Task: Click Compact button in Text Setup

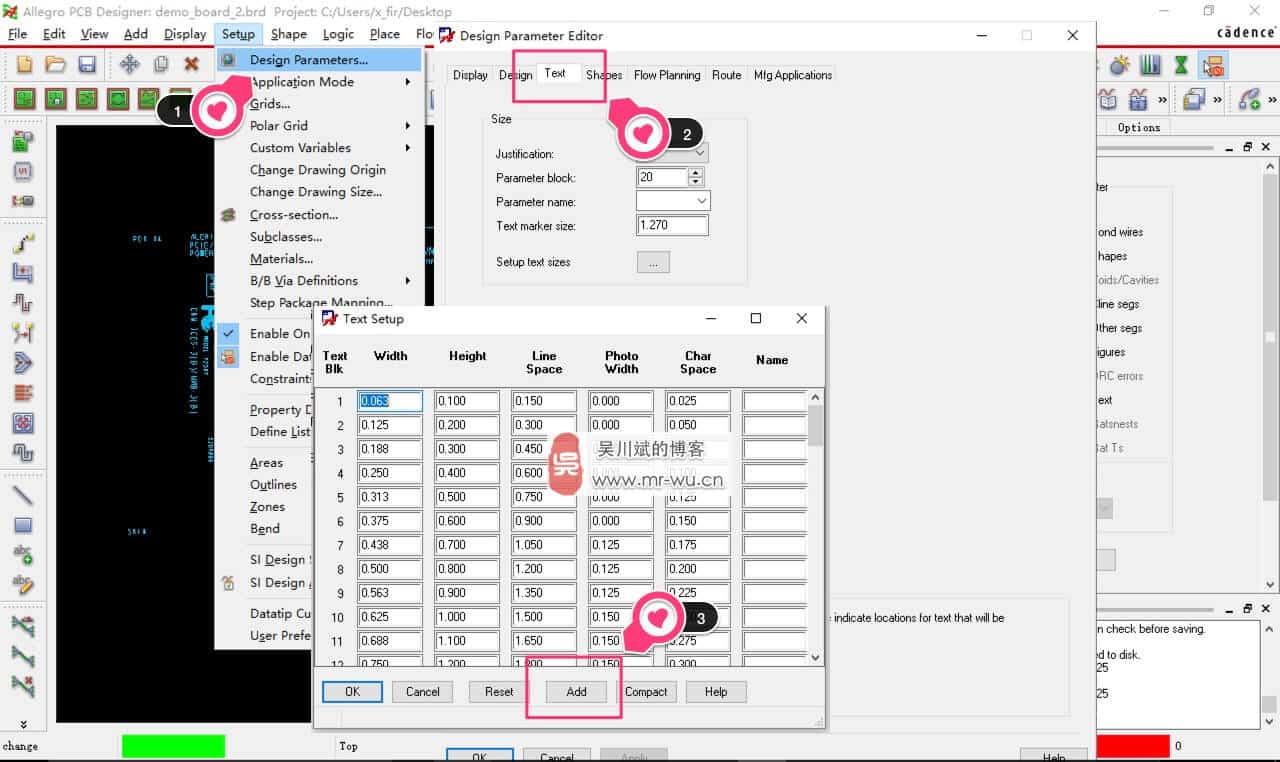Action: 646,691
